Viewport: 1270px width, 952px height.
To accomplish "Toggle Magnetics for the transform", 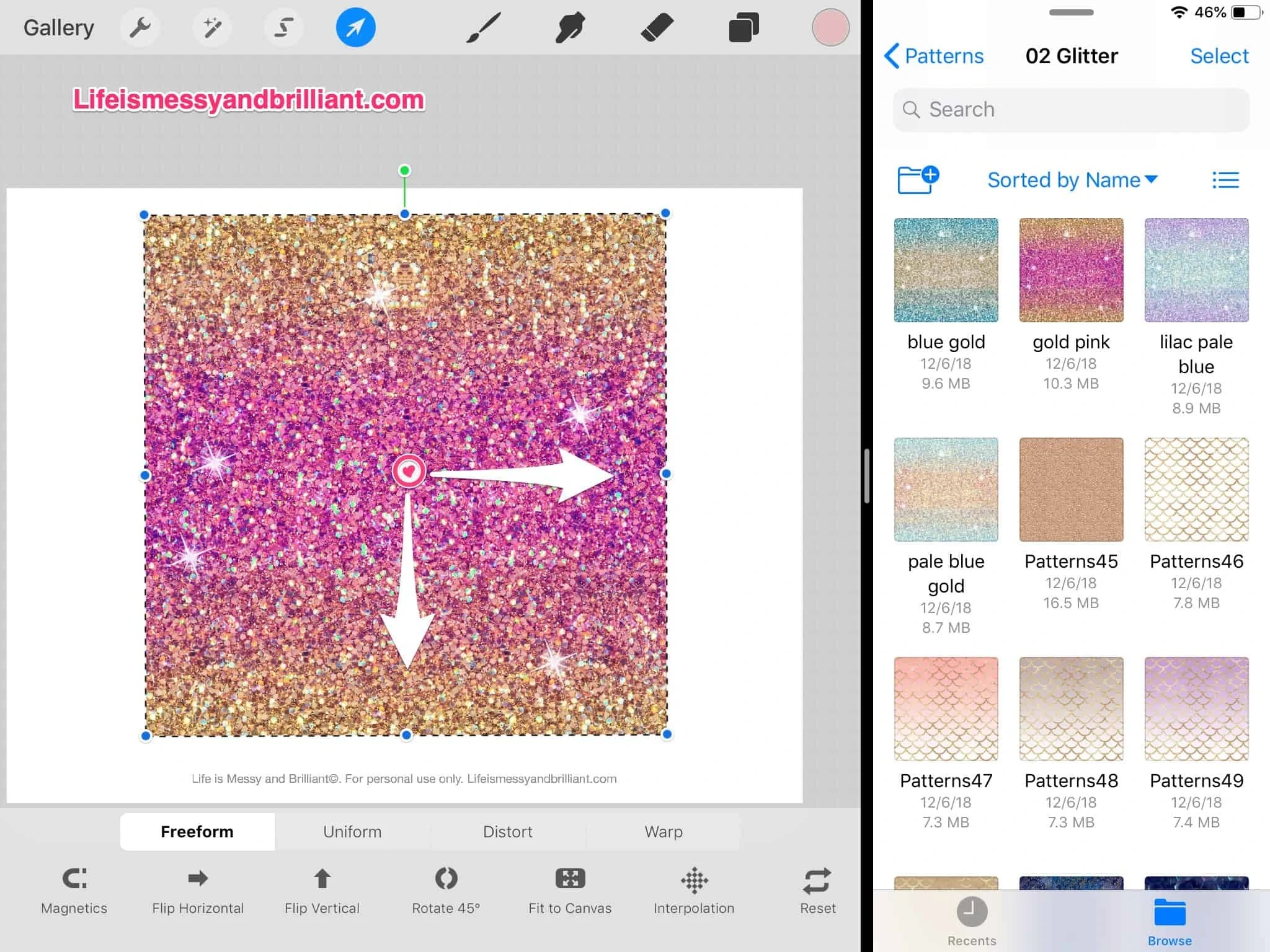I will (x=74, y=891).
